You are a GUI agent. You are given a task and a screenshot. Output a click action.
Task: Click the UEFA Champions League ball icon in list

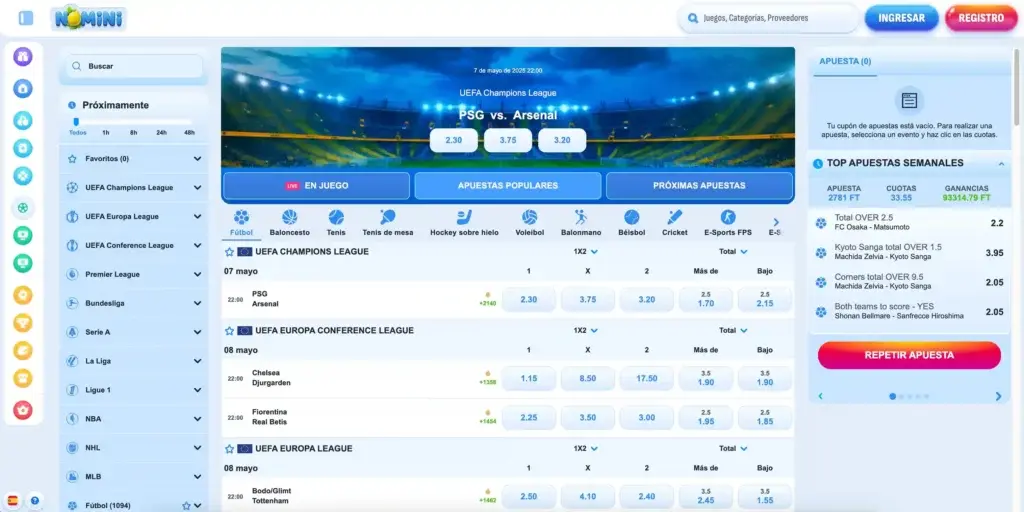pyautogui.click(x=72, y=187)
